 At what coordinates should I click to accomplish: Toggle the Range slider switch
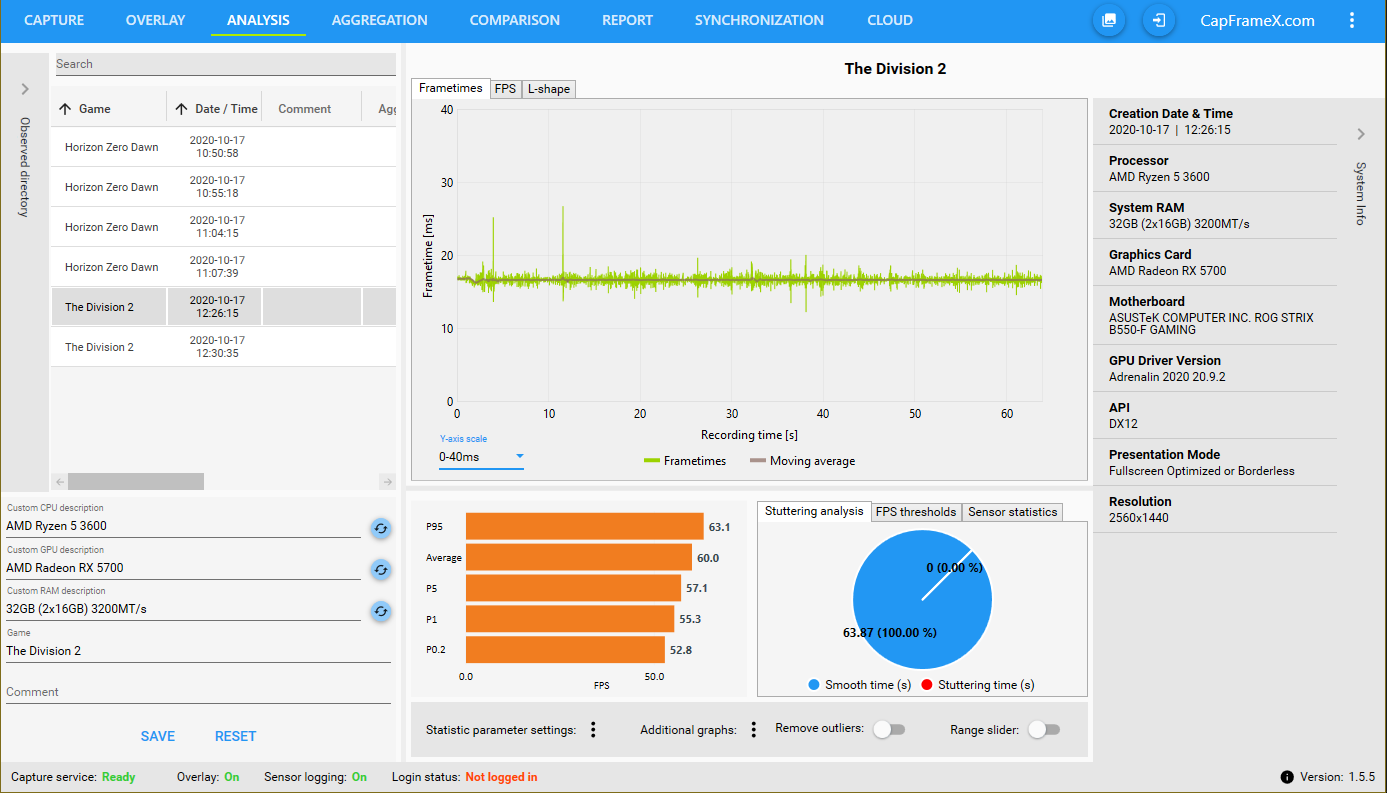(1044, 729)
